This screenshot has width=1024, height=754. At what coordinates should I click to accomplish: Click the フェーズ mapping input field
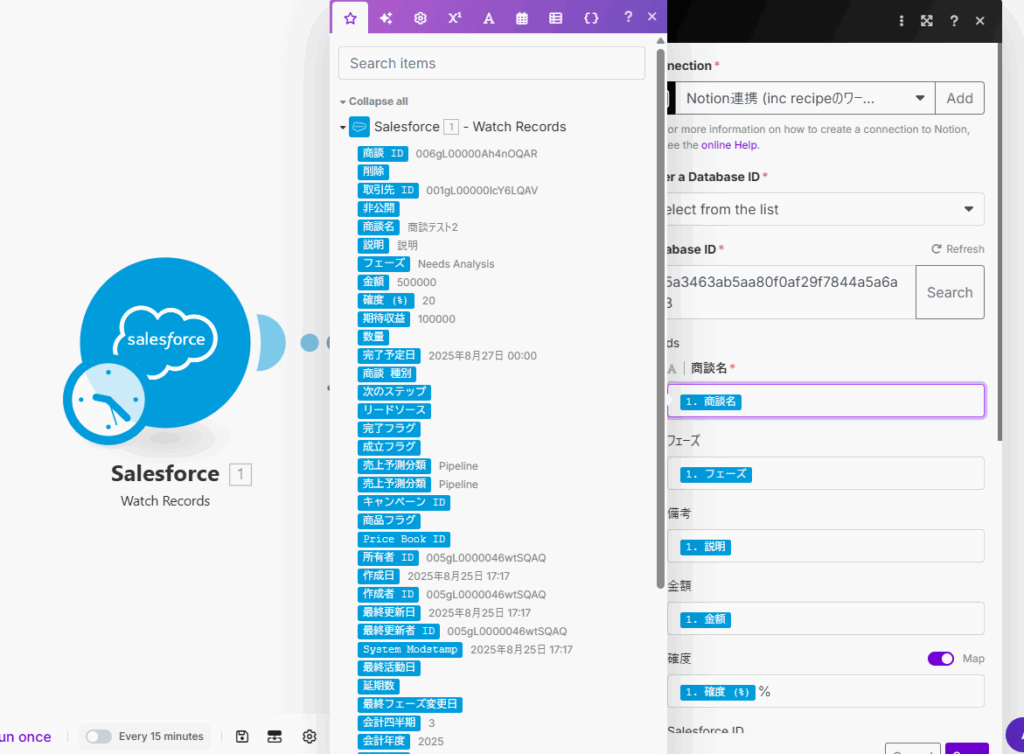pos(825,473)
